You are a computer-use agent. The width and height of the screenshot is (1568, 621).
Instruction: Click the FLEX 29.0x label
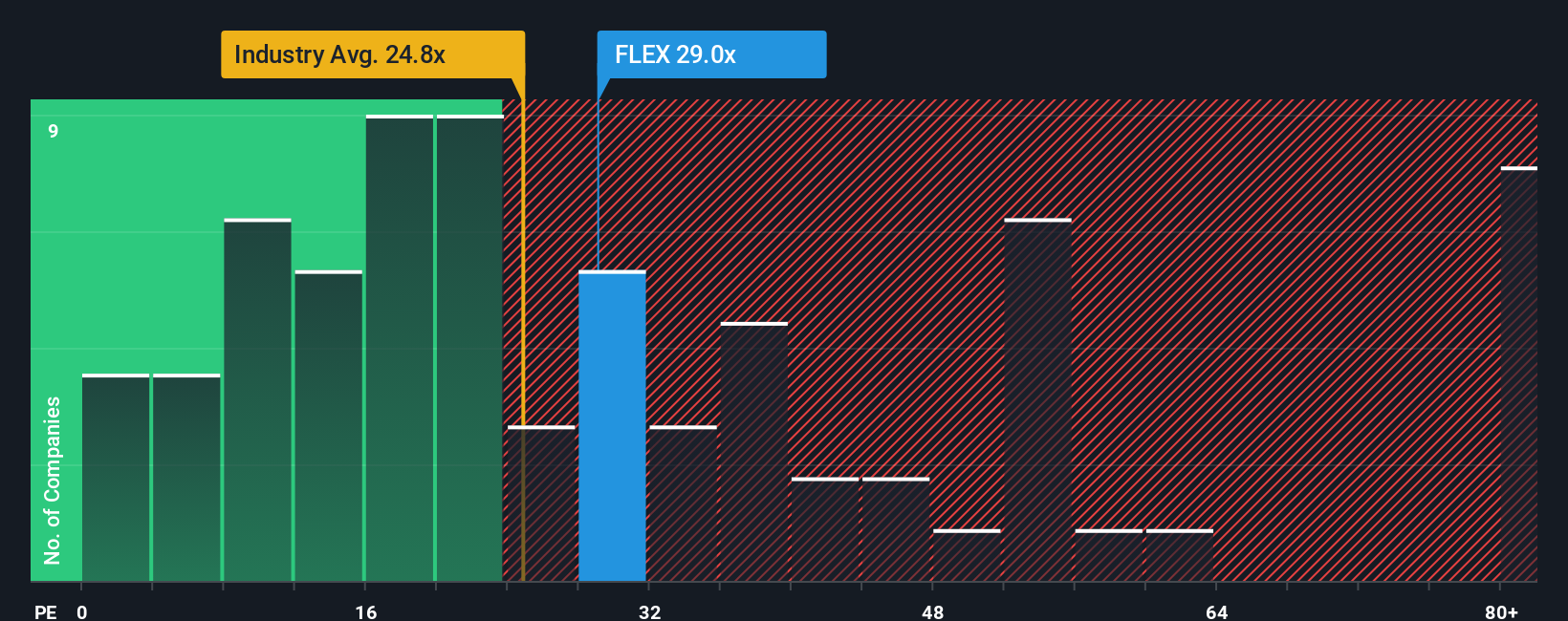tap(711, 54)
